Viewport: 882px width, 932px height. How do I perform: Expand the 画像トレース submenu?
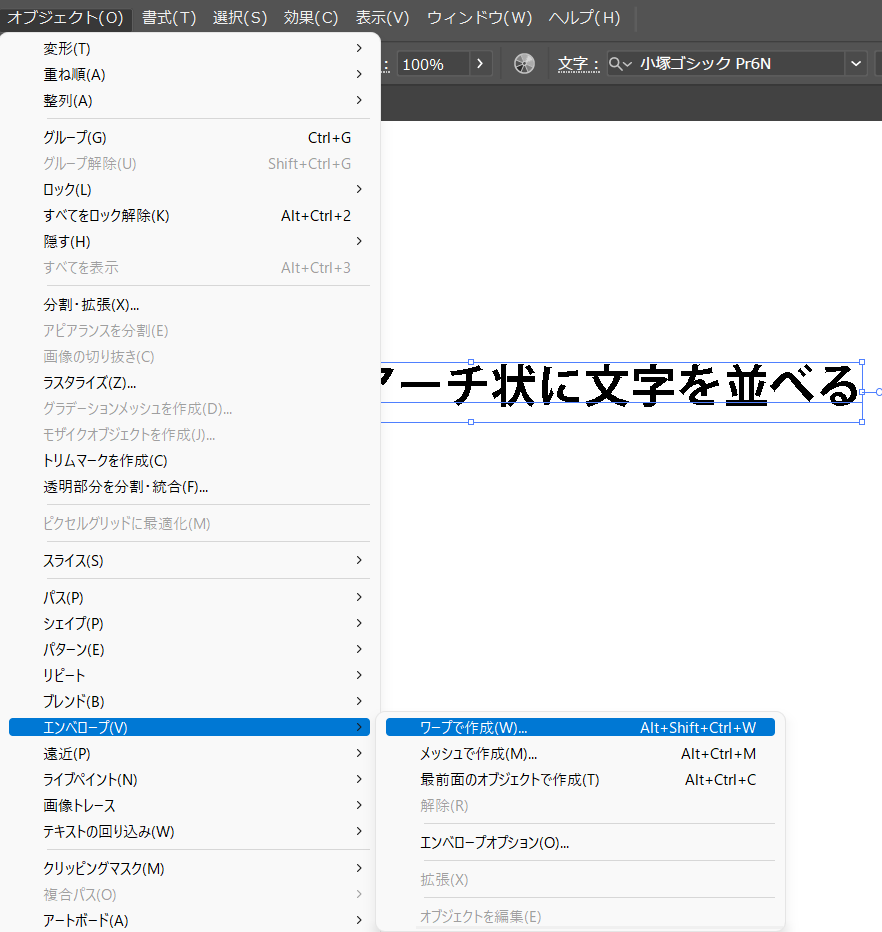point(190,805)
